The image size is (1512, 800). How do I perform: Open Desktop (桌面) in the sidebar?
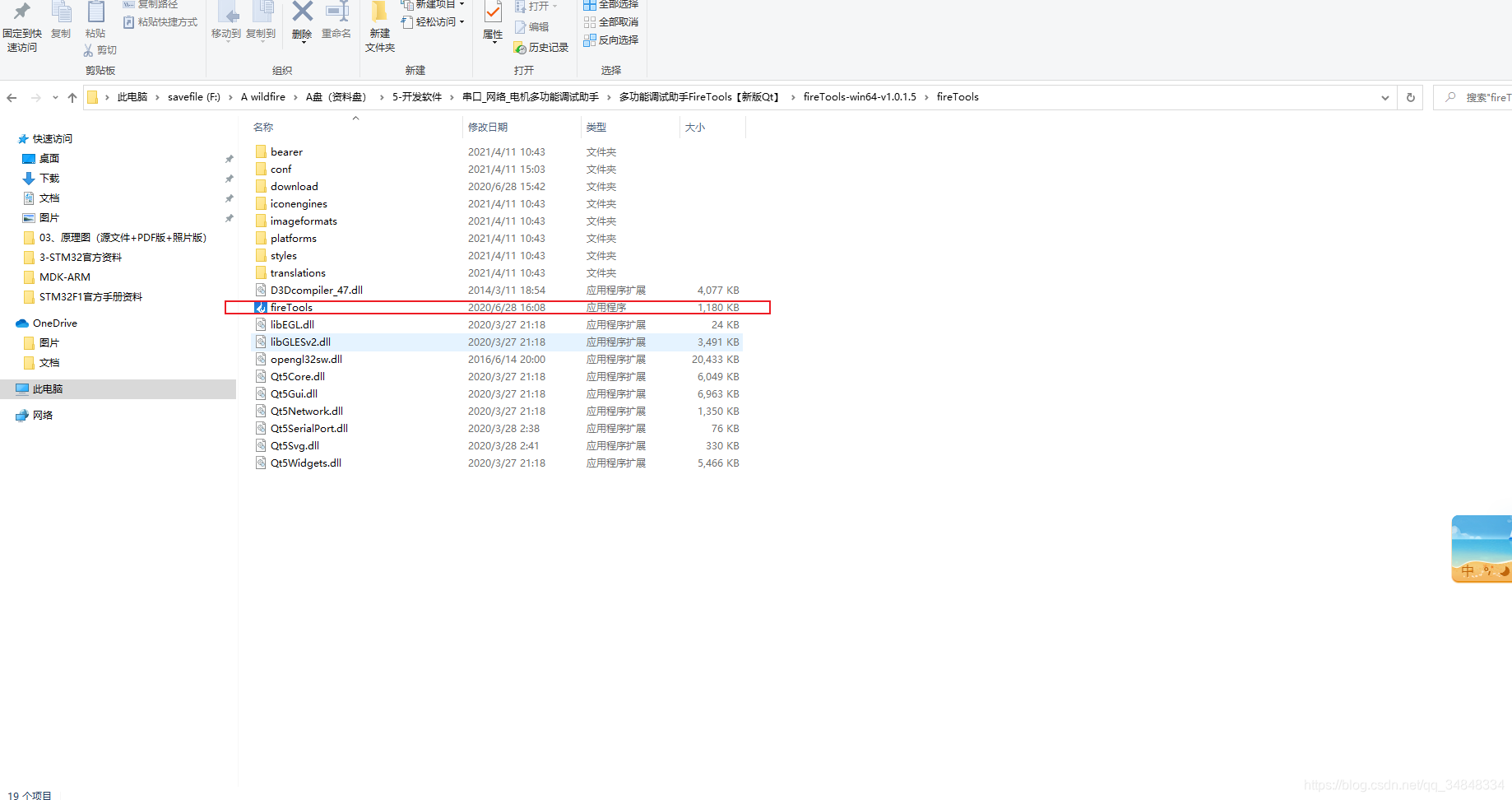(x=49, y=159)
